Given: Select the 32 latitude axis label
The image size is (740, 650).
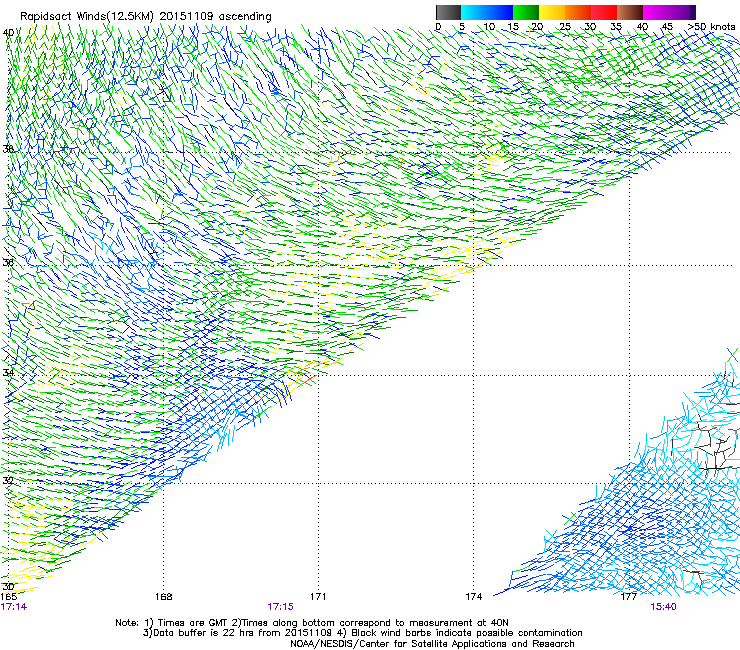Looking at the screenshot, I should tap(8, 481).
